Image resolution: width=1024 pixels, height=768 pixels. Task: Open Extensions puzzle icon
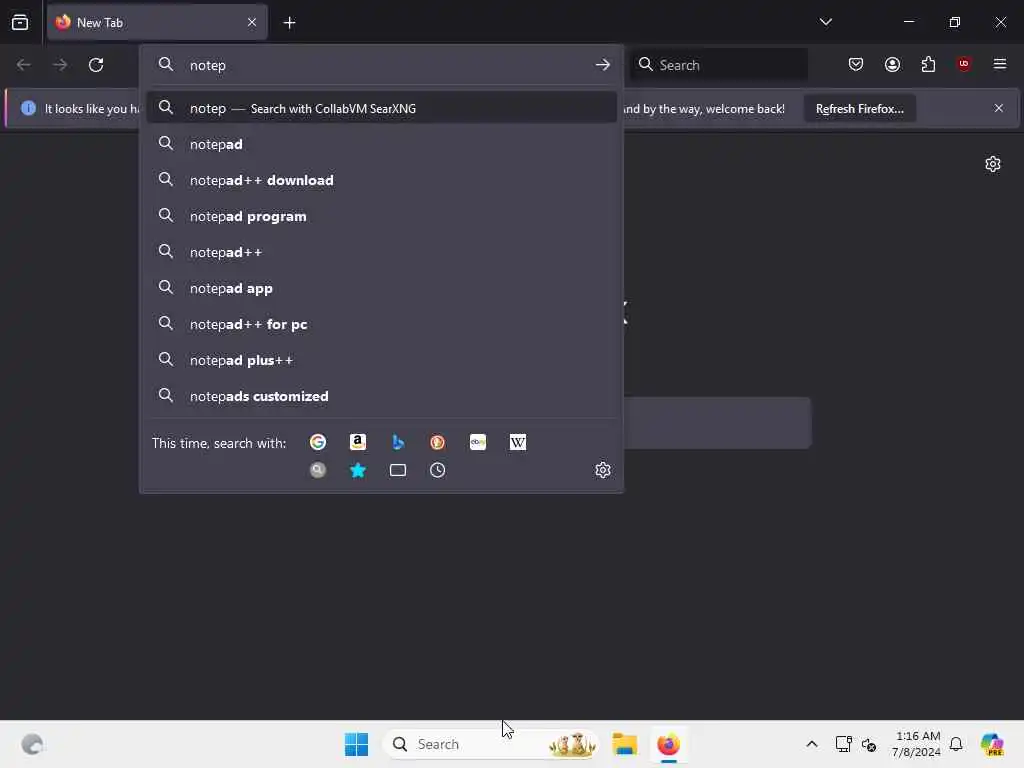928,64
